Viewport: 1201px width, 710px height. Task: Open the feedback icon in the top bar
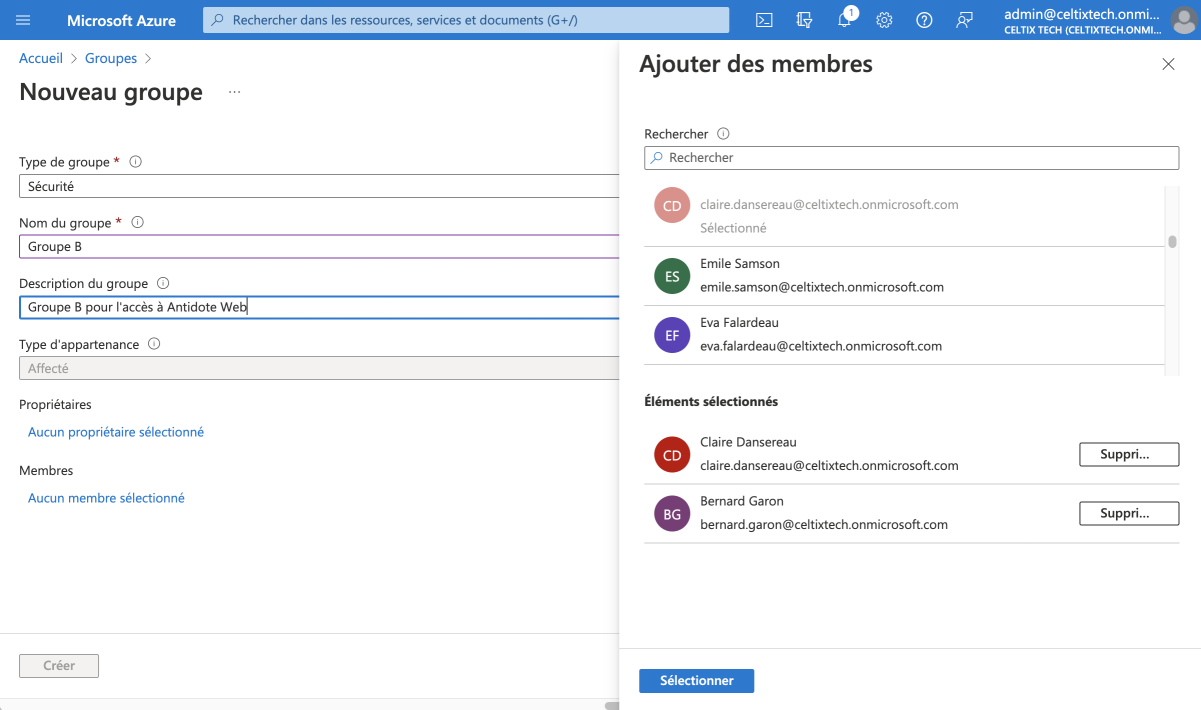click(964, 20)
